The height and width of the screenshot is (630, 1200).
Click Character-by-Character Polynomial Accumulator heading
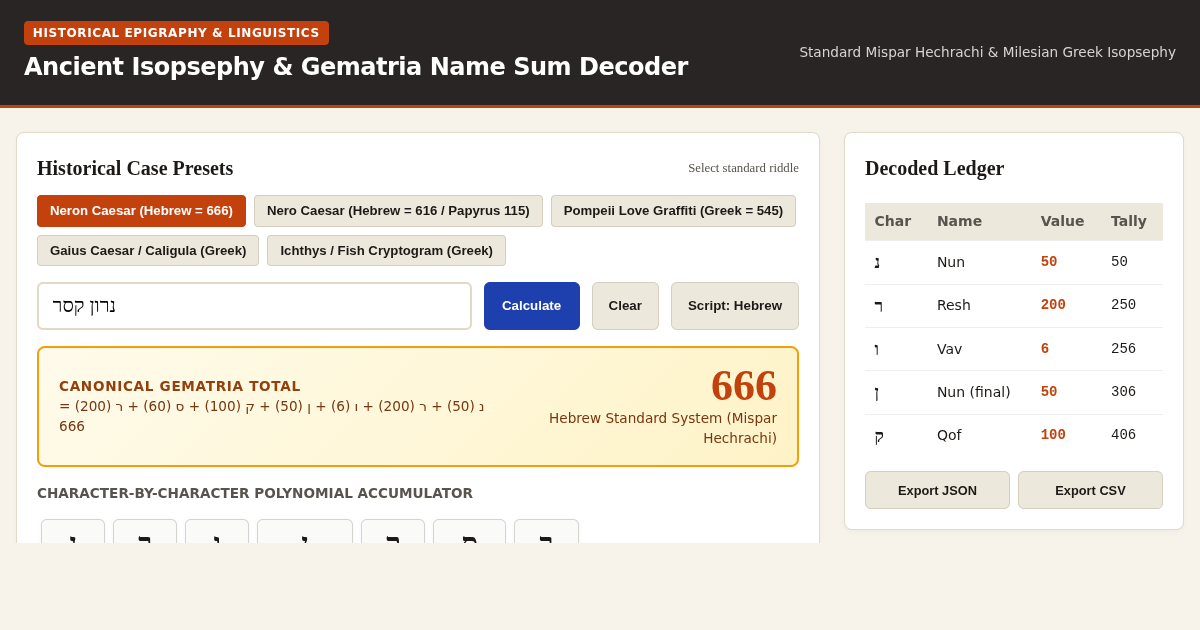[255, 493]
